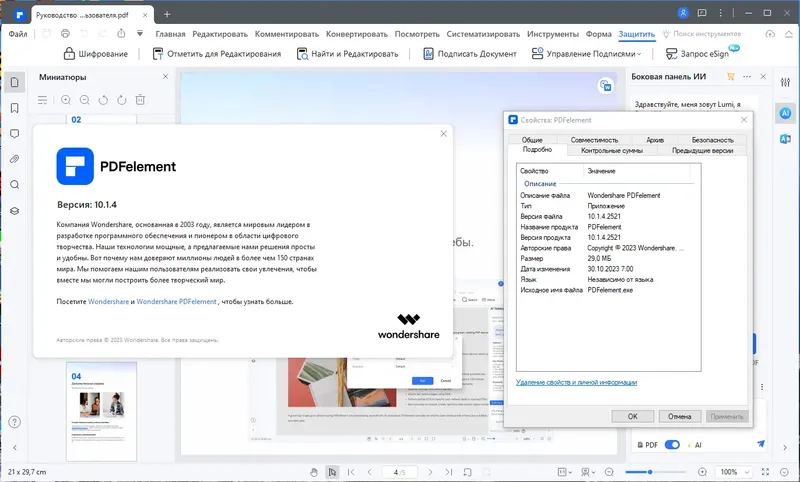Toggle the PDF switch in the AI panel
800x482 pixels.
(672, 445)
